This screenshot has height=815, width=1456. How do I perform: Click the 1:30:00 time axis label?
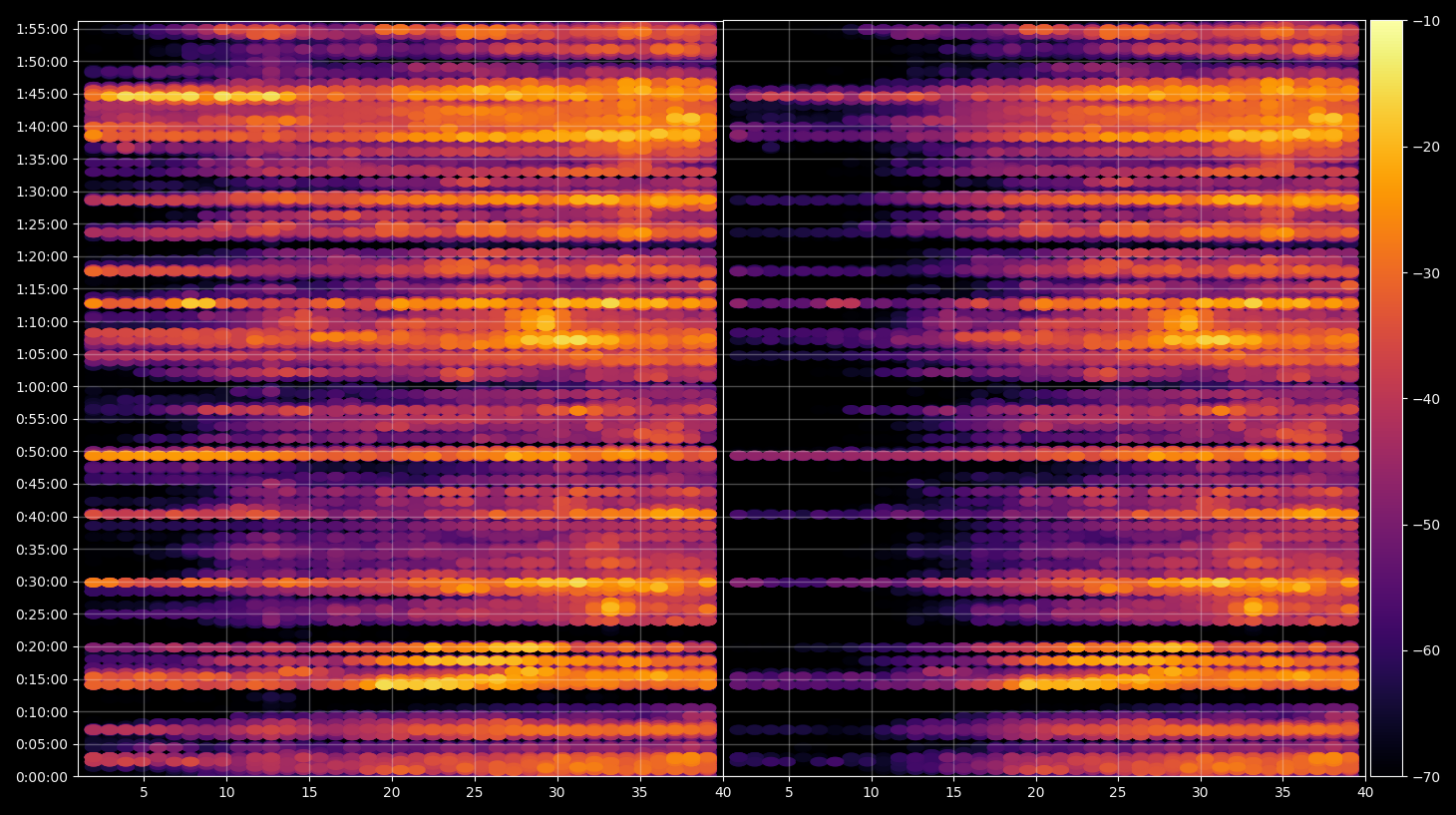pyautogui.click(x=42, y=192)
